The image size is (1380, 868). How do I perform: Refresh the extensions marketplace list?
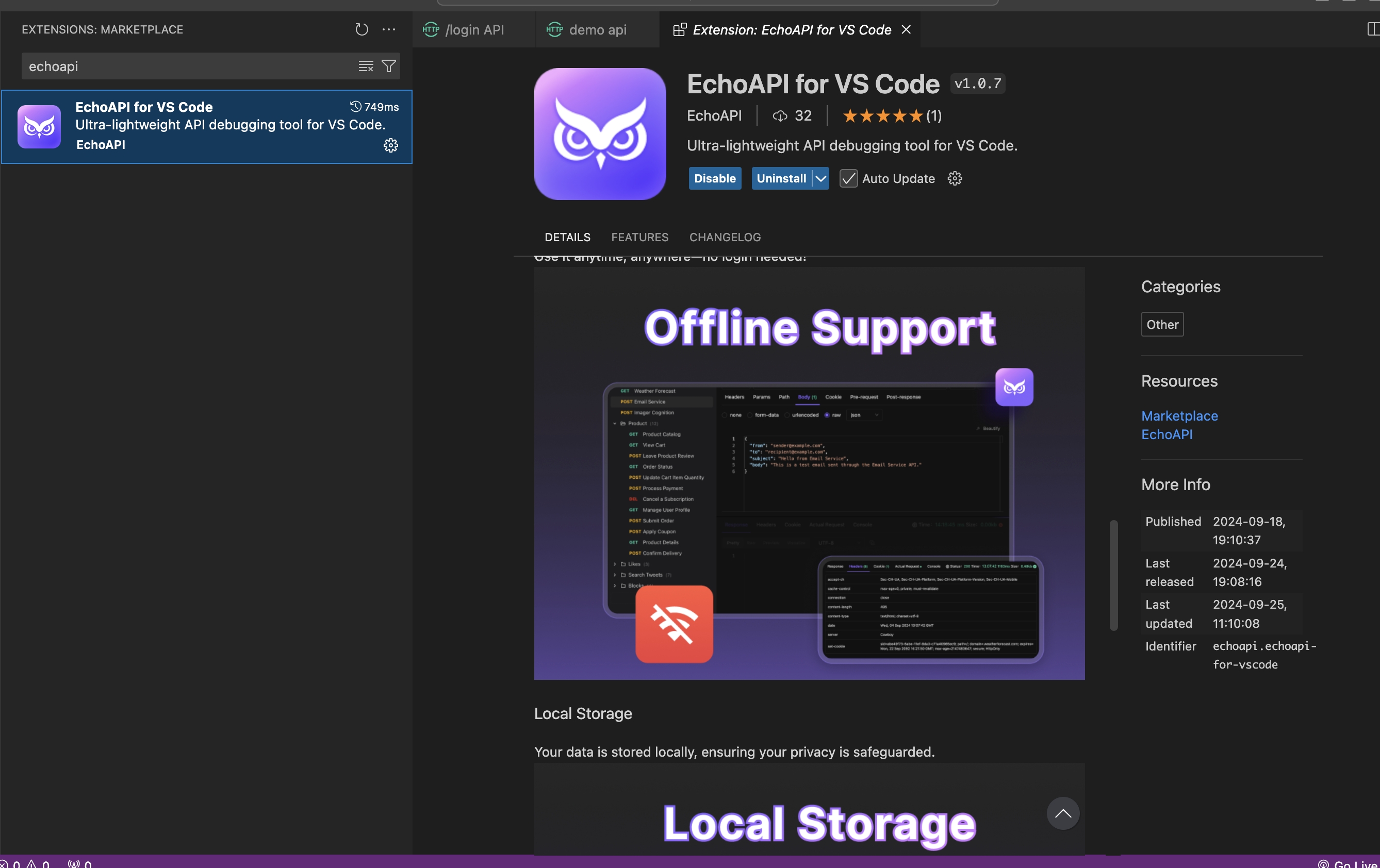pos(361,29)
